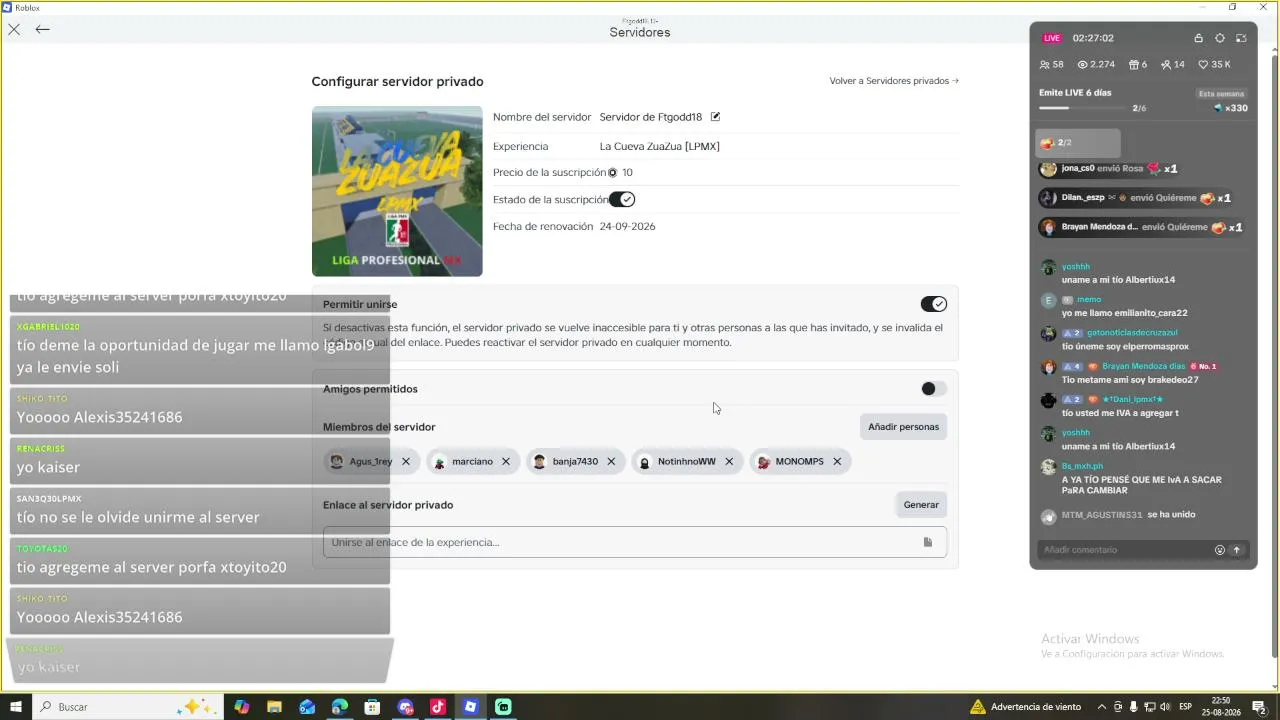Open Copilot from the taskbar
This screenshot has width=1280, height=720.
pos(241,707)
